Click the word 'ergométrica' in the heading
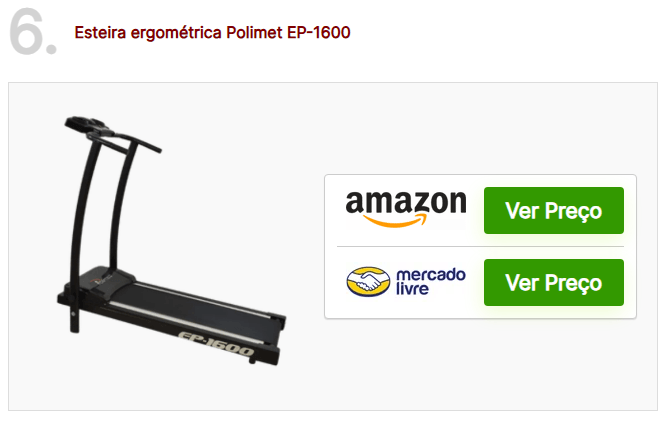 pos(176,33)
